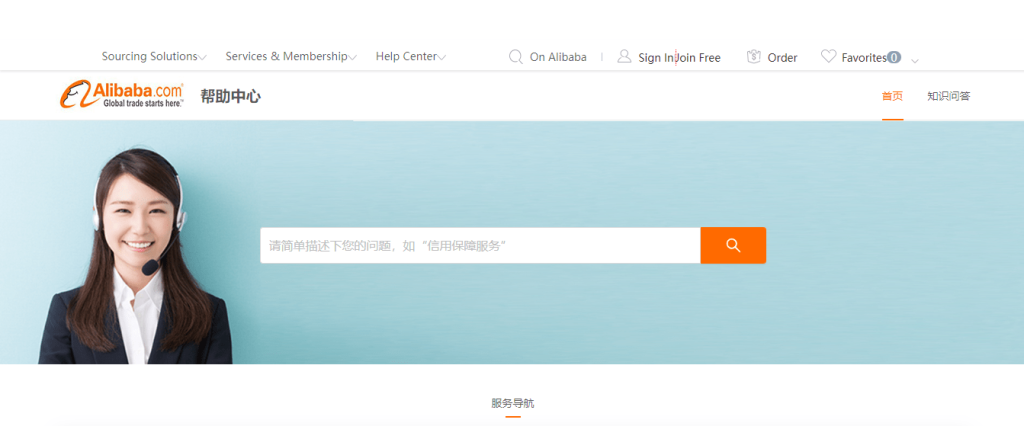Open the Order link

782,57
